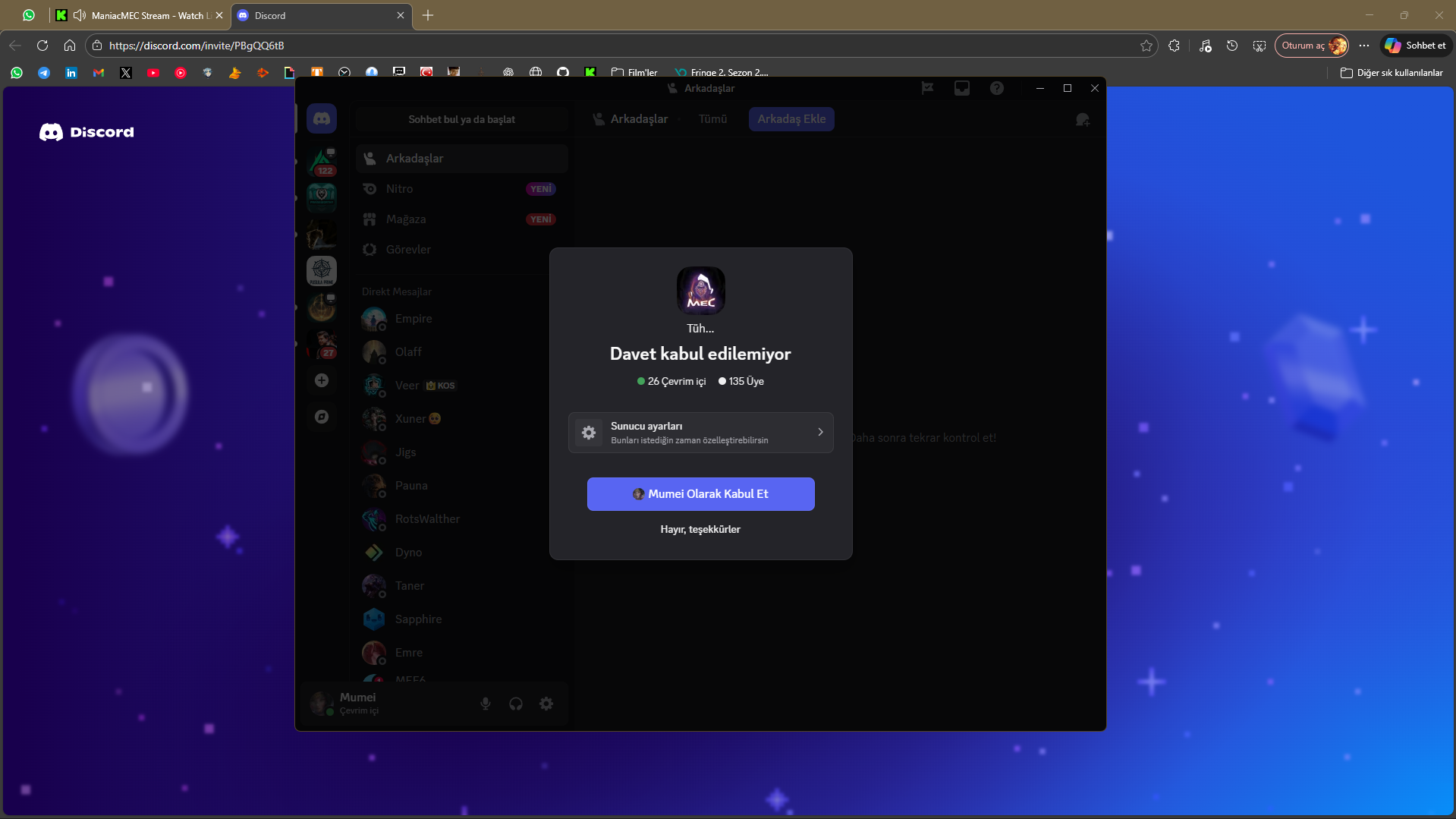1456x819 pixels.
Task: Open the Fringe 2. Sezon bookmark
Action: [x=722, y=73]
